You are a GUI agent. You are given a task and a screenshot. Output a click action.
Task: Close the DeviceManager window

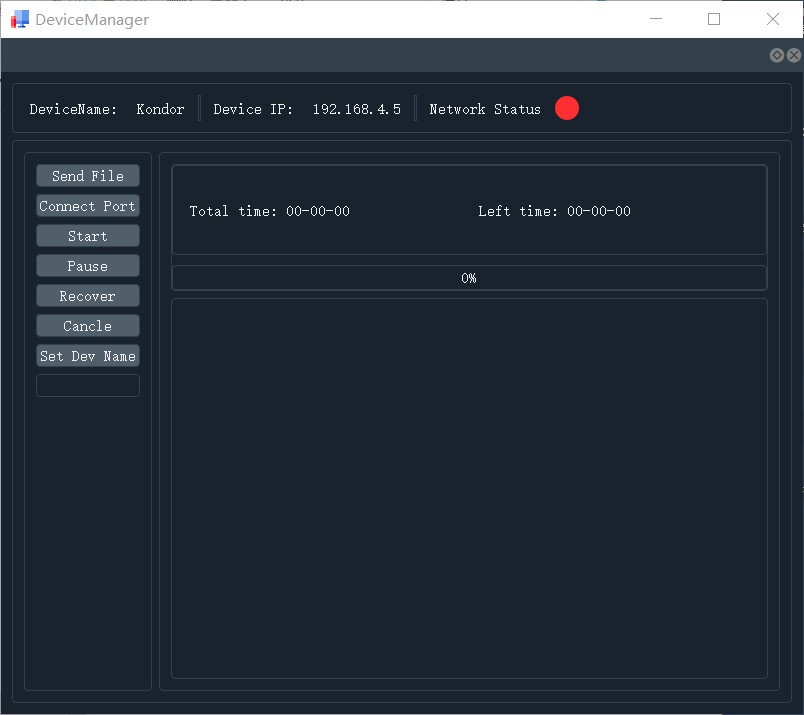pyautogui.click(x=773, y=19)
